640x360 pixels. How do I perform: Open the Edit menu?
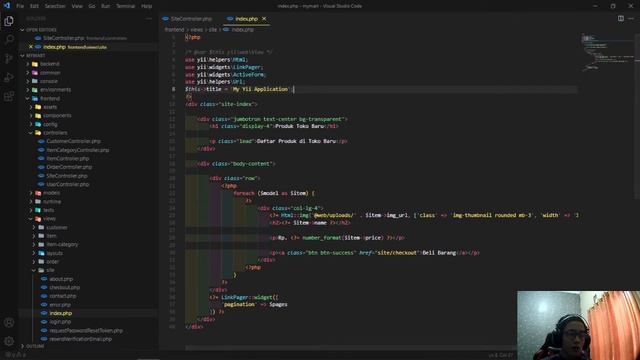[x=34, y=6]
